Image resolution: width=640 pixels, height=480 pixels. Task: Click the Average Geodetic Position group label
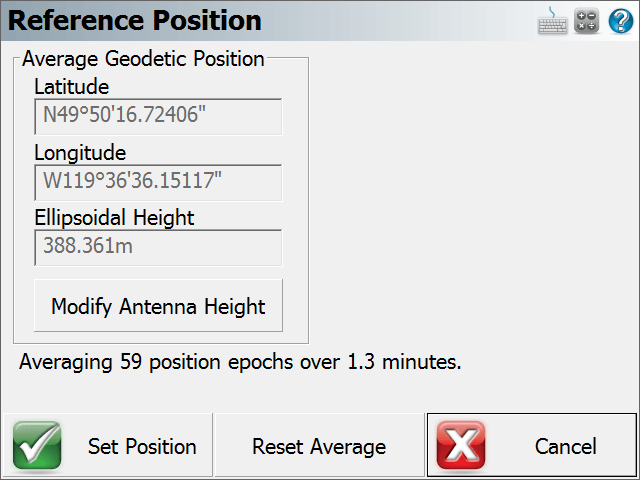(143, 58)
